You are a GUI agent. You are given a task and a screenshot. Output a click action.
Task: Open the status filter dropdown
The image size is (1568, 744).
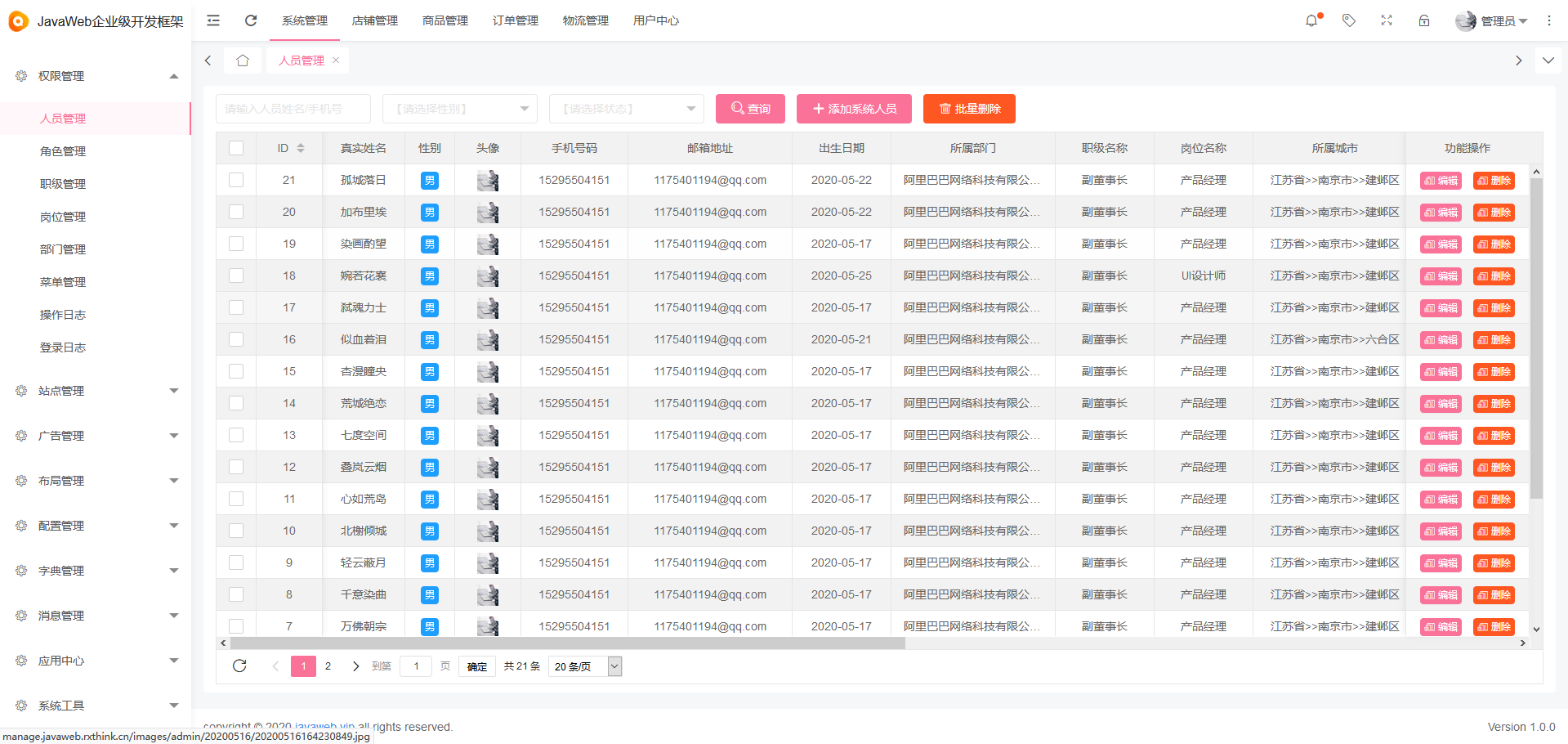626,108
